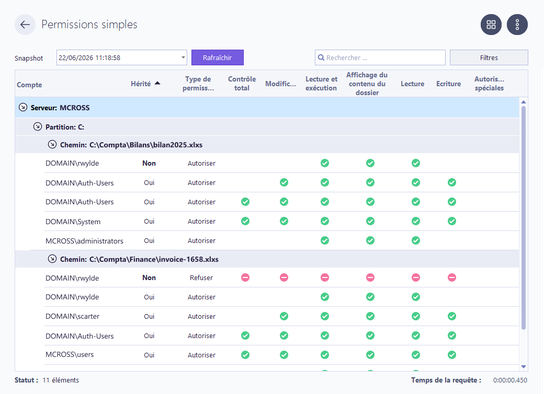Sort by Ecriture column header
This screenshot has width=544, height=394.
[x=449, y=84]
